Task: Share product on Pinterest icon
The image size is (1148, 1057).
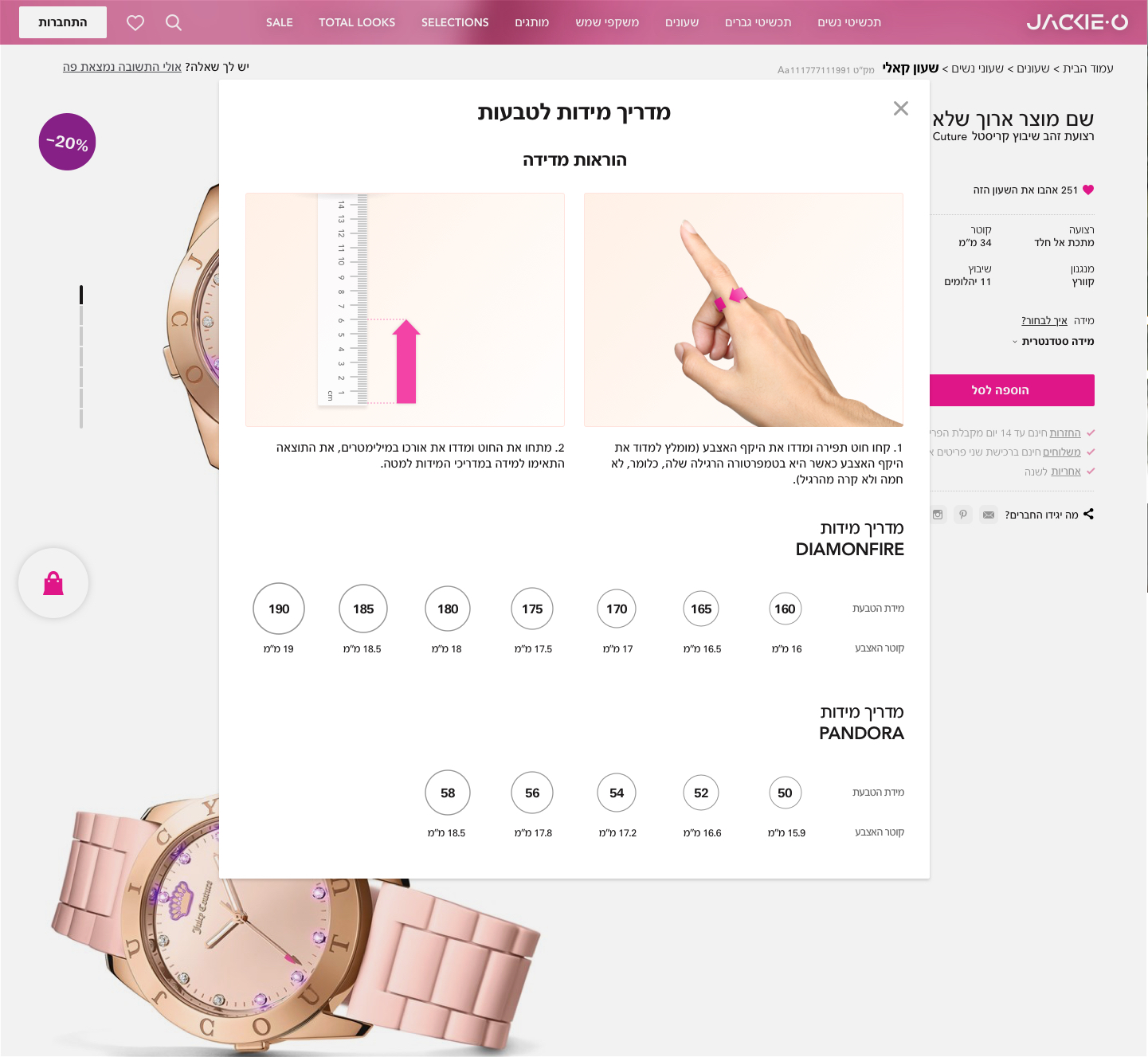Action: [x=963, y=515]
